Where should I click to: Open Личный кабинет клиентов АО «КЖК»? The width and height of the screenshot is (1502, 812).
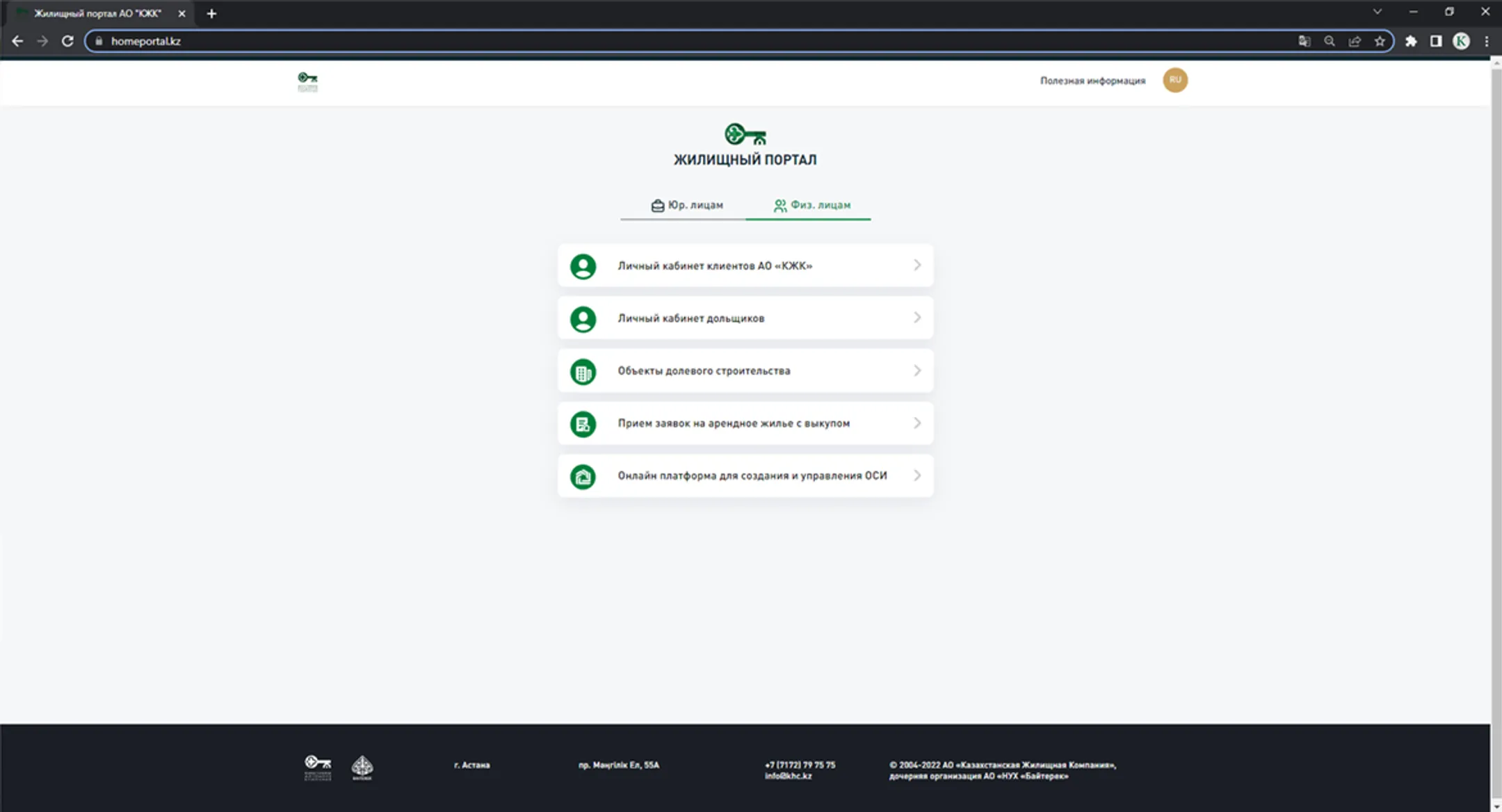coord(745,266)
